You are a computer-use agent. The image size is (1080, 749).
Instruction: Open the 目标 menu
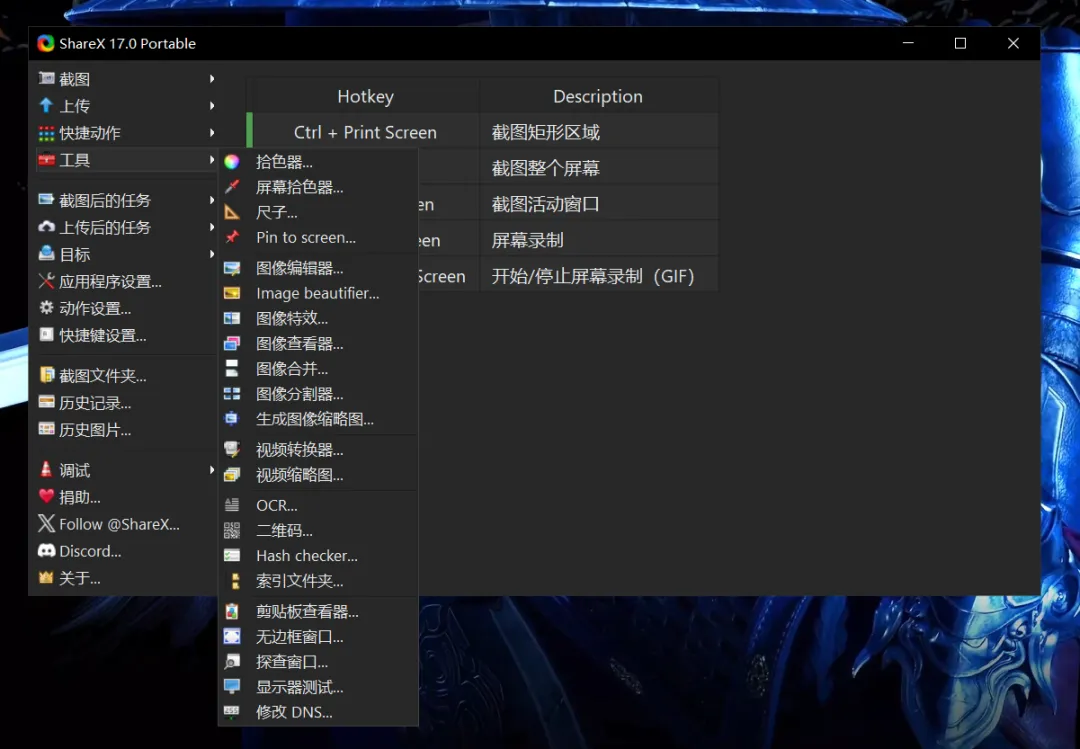pyautogui.click(x=127, y=254)
